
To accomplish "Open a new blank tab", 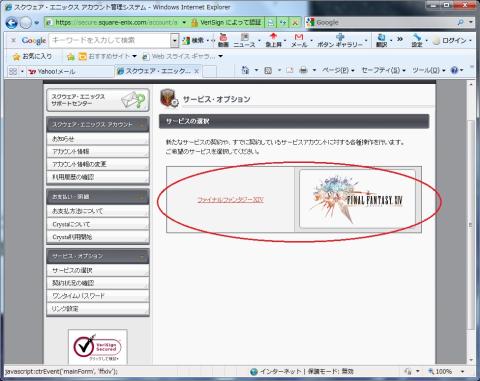I will [210, 71].
